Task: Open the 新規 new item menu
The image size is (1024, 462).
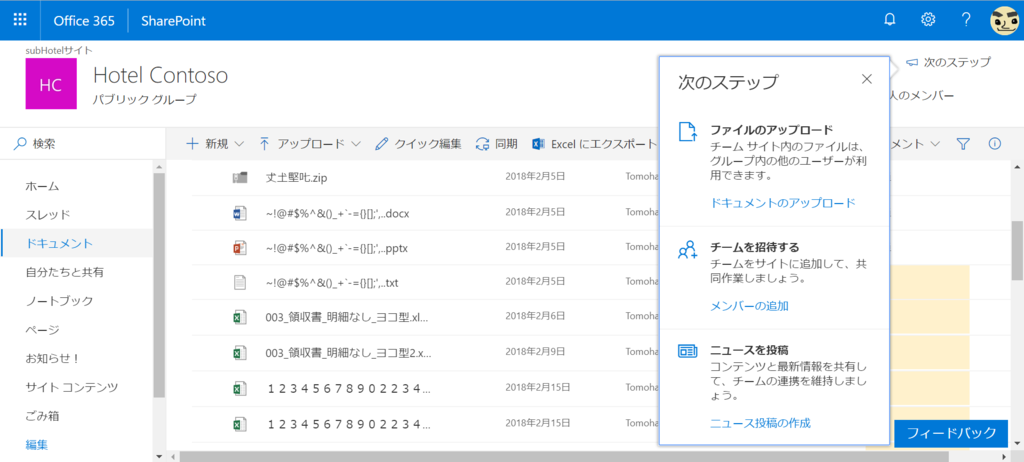Action: 216,144
